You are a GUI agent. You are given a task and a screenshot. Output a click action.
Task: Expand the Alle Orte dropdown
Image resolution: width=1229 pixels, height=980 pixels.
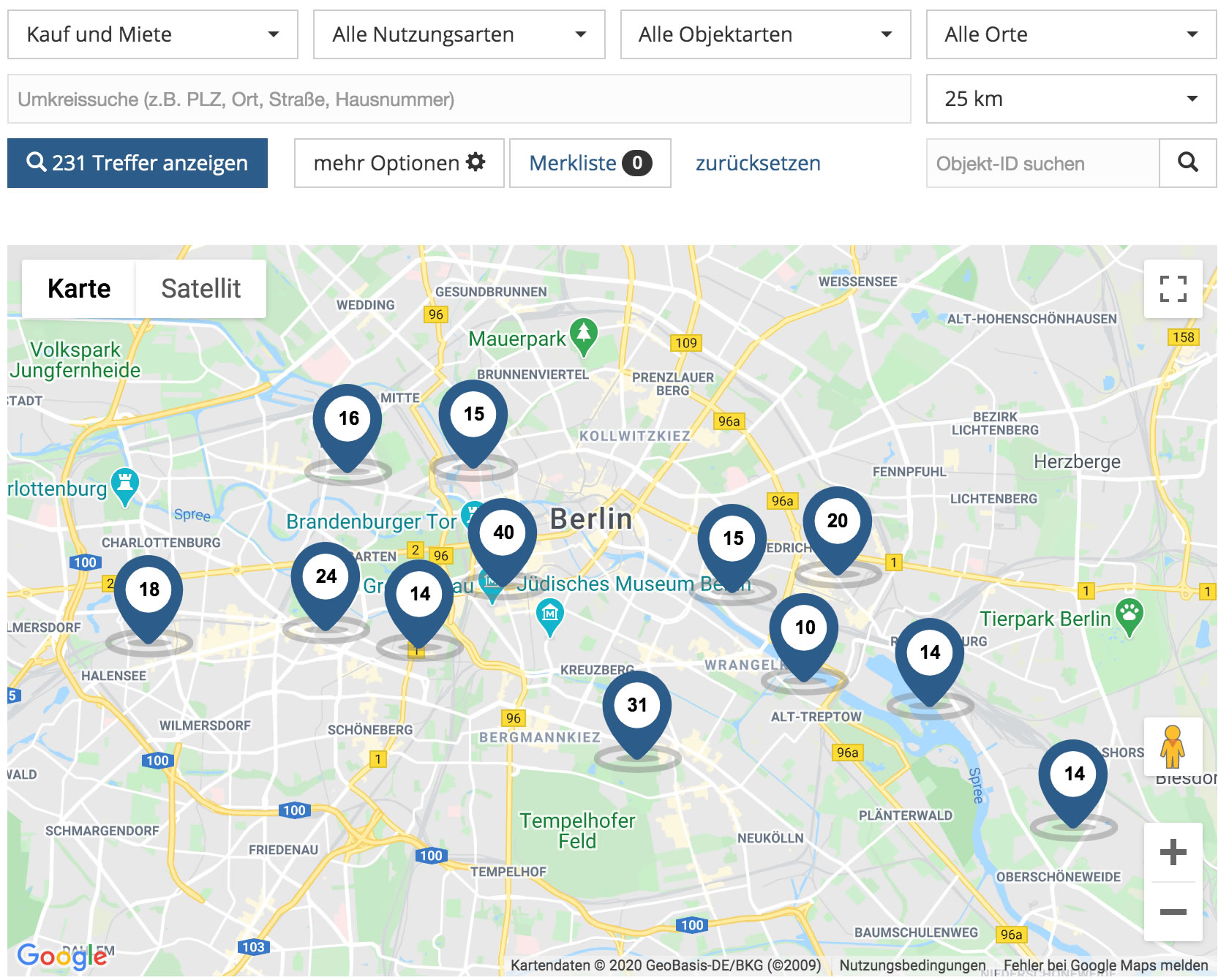click(1072, 34)
